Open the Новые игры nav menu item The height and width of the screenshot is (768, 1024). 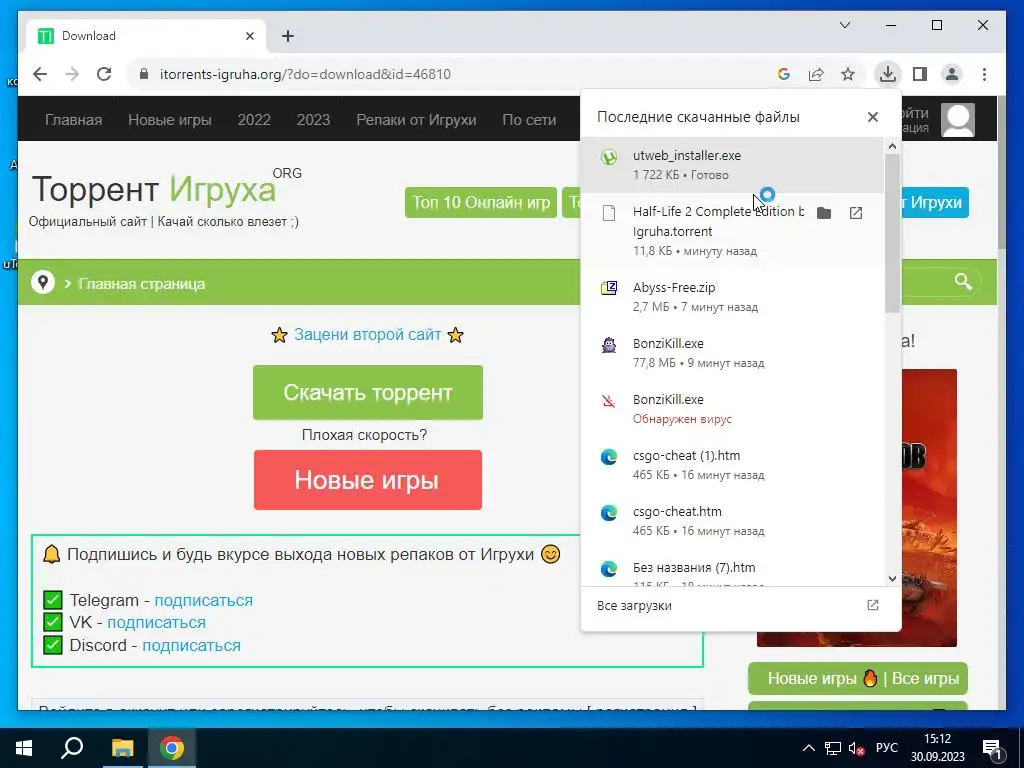click(170, 120)
